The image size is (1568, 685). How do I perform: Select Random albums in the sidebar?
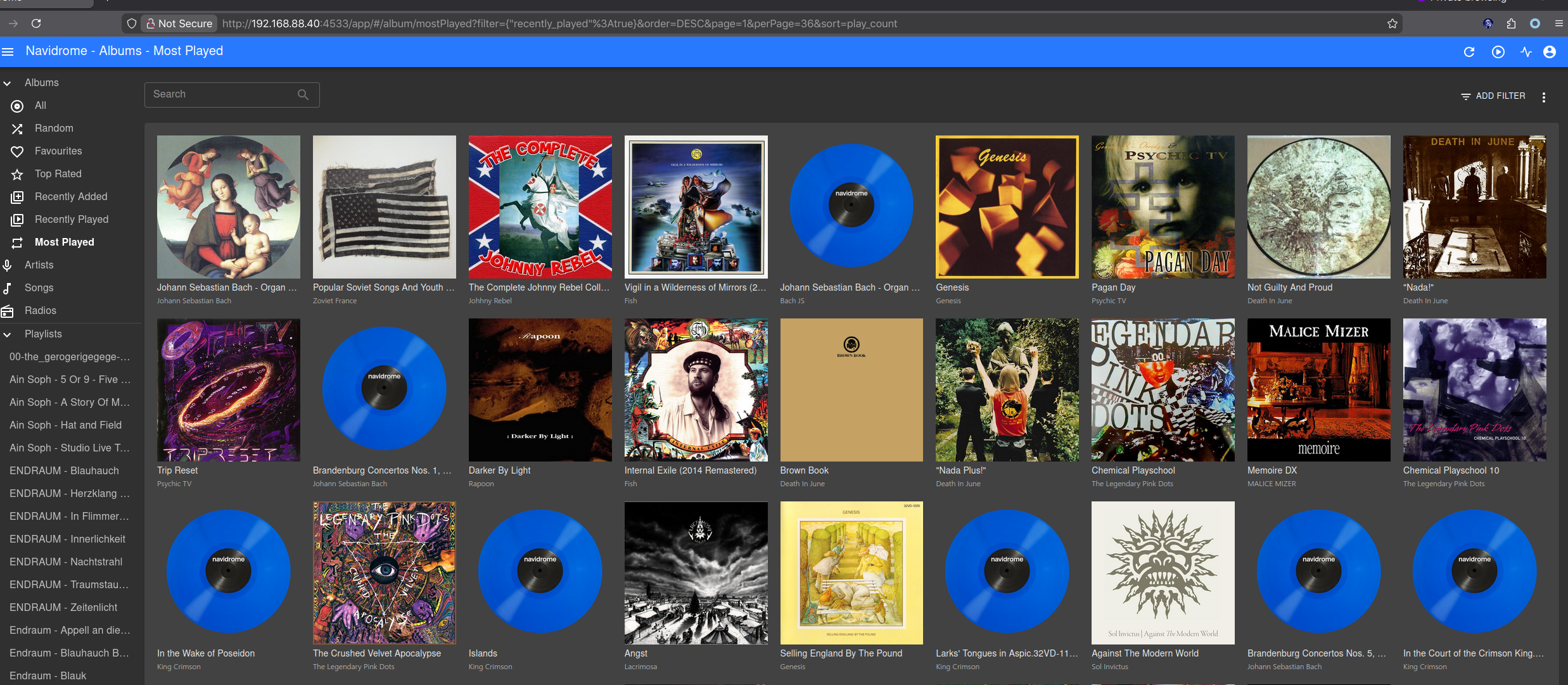[54, 129]
